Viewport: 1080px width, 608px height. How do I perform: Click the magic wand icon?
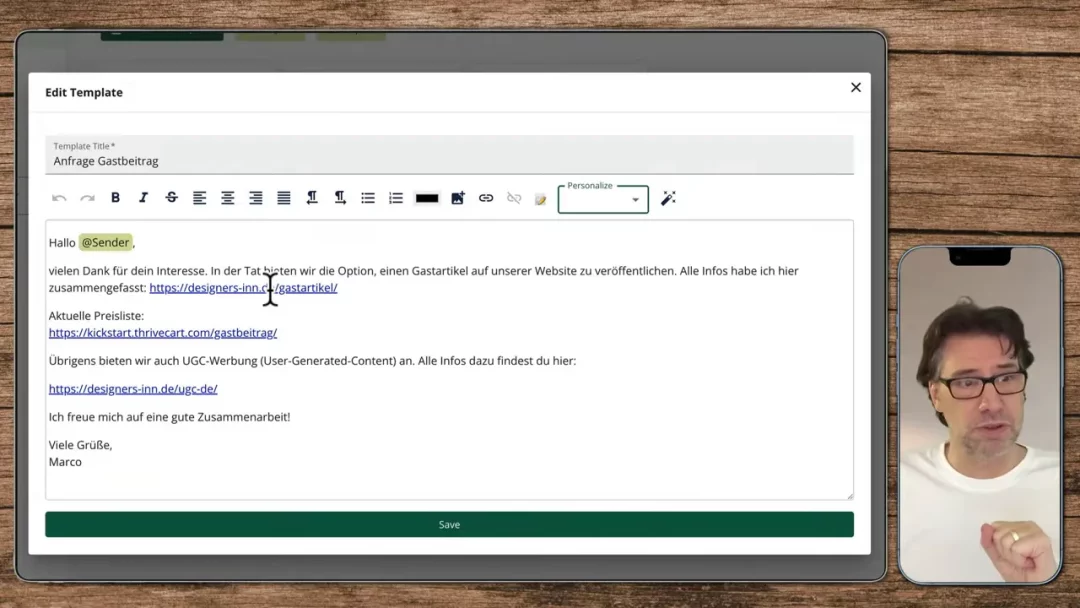[668, 198]
